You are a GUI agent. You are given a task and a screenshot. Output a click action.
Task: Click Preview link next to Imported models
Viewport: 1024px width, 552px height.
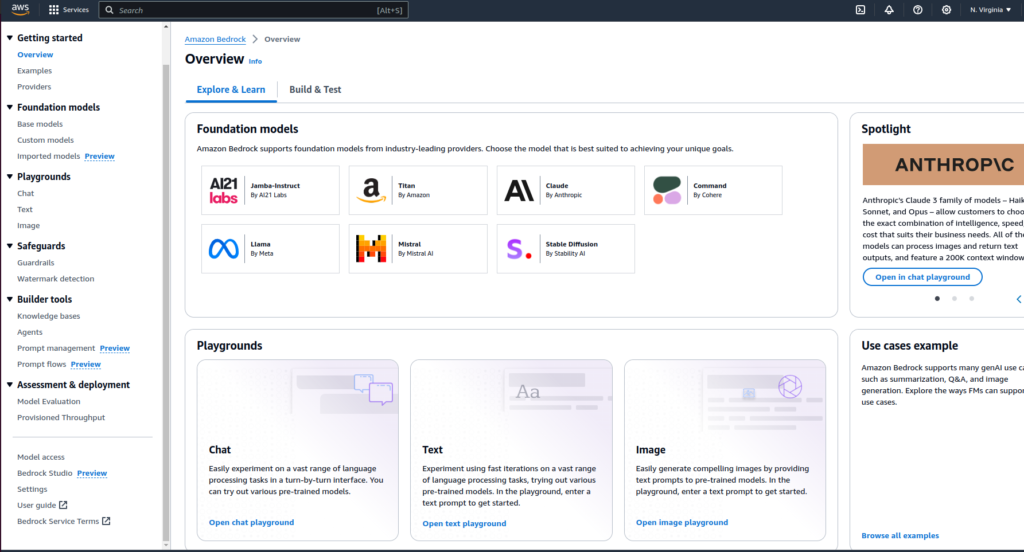click(x=100, y=156)
